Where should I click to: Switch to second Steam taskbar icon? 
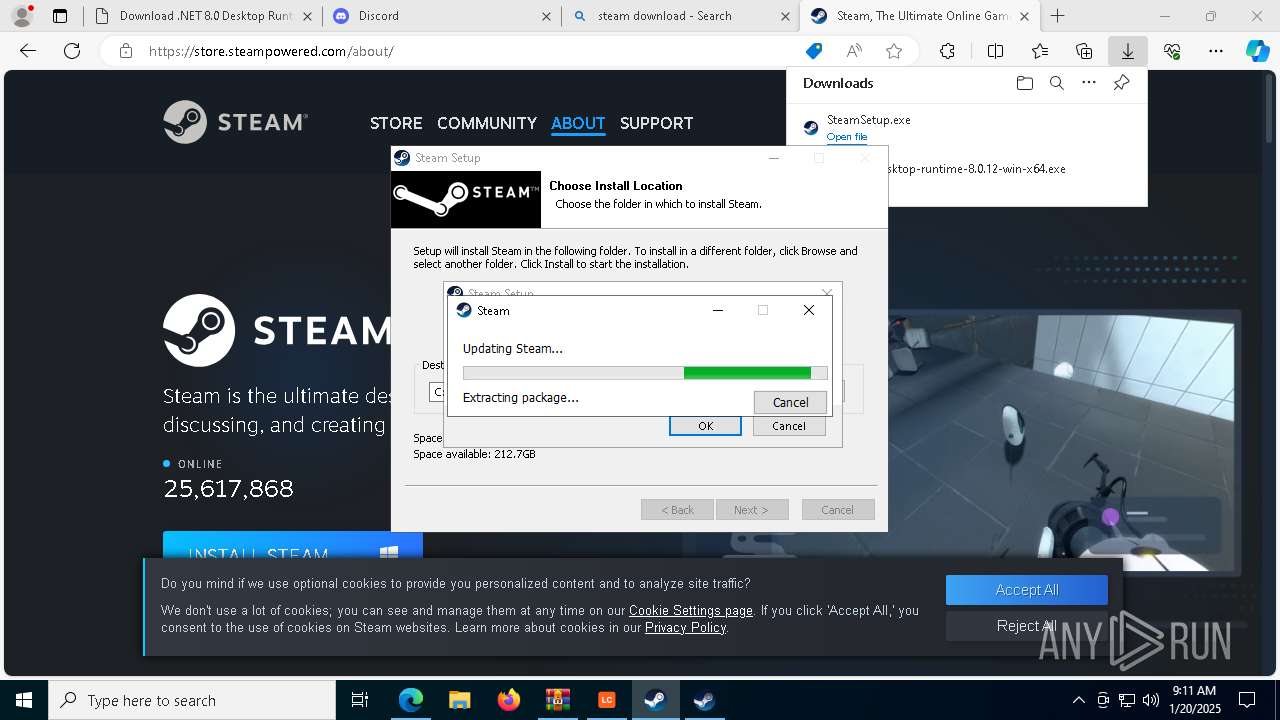[704, 700]
